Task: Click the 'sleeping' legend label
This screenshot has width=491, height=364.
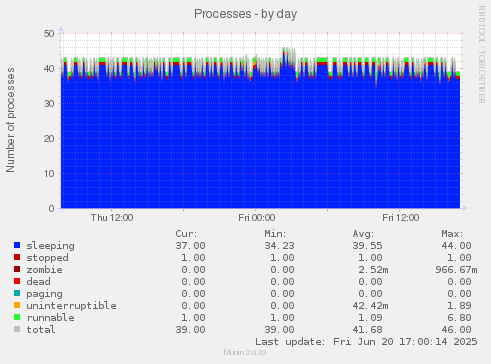Action: [x=51, y=246]
